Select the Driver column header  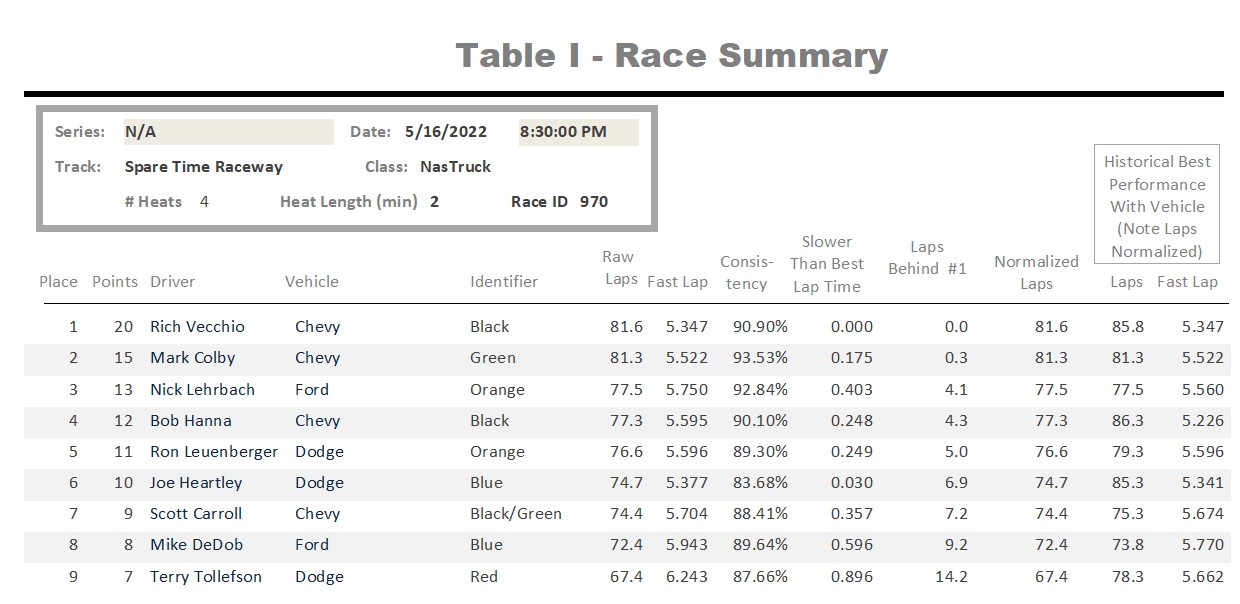pos(173,282)
